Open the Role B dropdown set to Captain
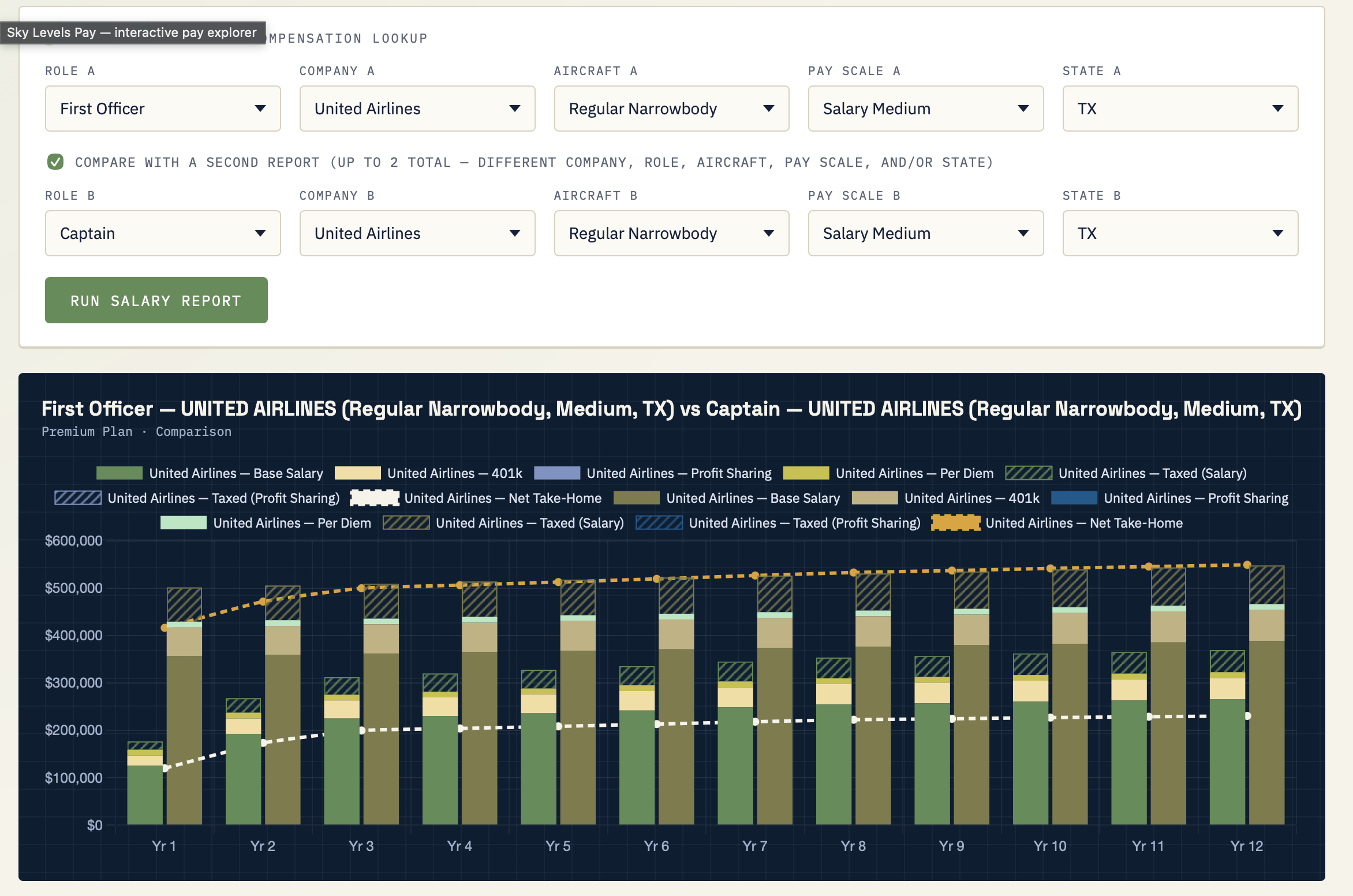1353x896 pixels. 163,233
